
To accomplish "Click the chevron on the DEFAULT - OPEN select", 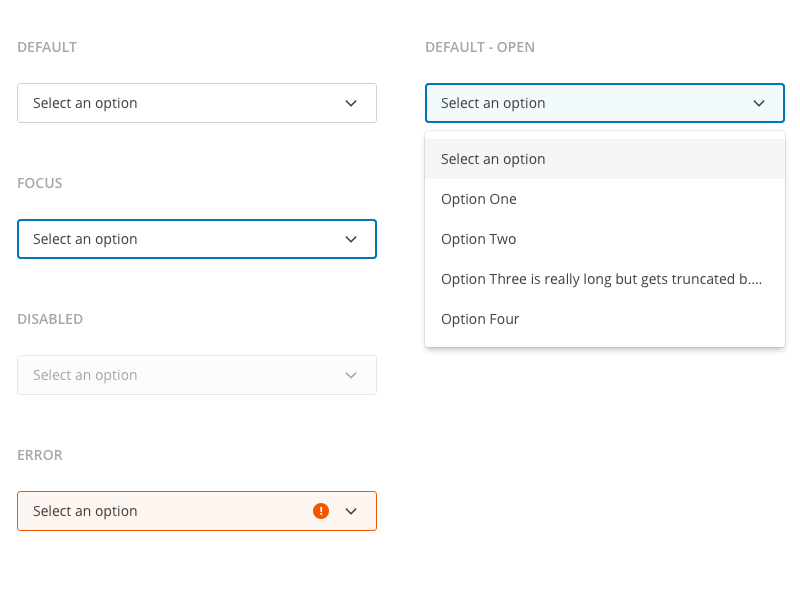I will (759, 103).
